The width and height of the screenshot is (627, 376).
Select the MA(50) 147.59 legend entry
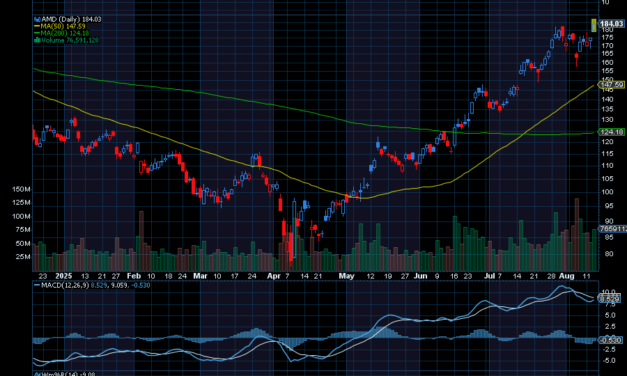point(63,26)
